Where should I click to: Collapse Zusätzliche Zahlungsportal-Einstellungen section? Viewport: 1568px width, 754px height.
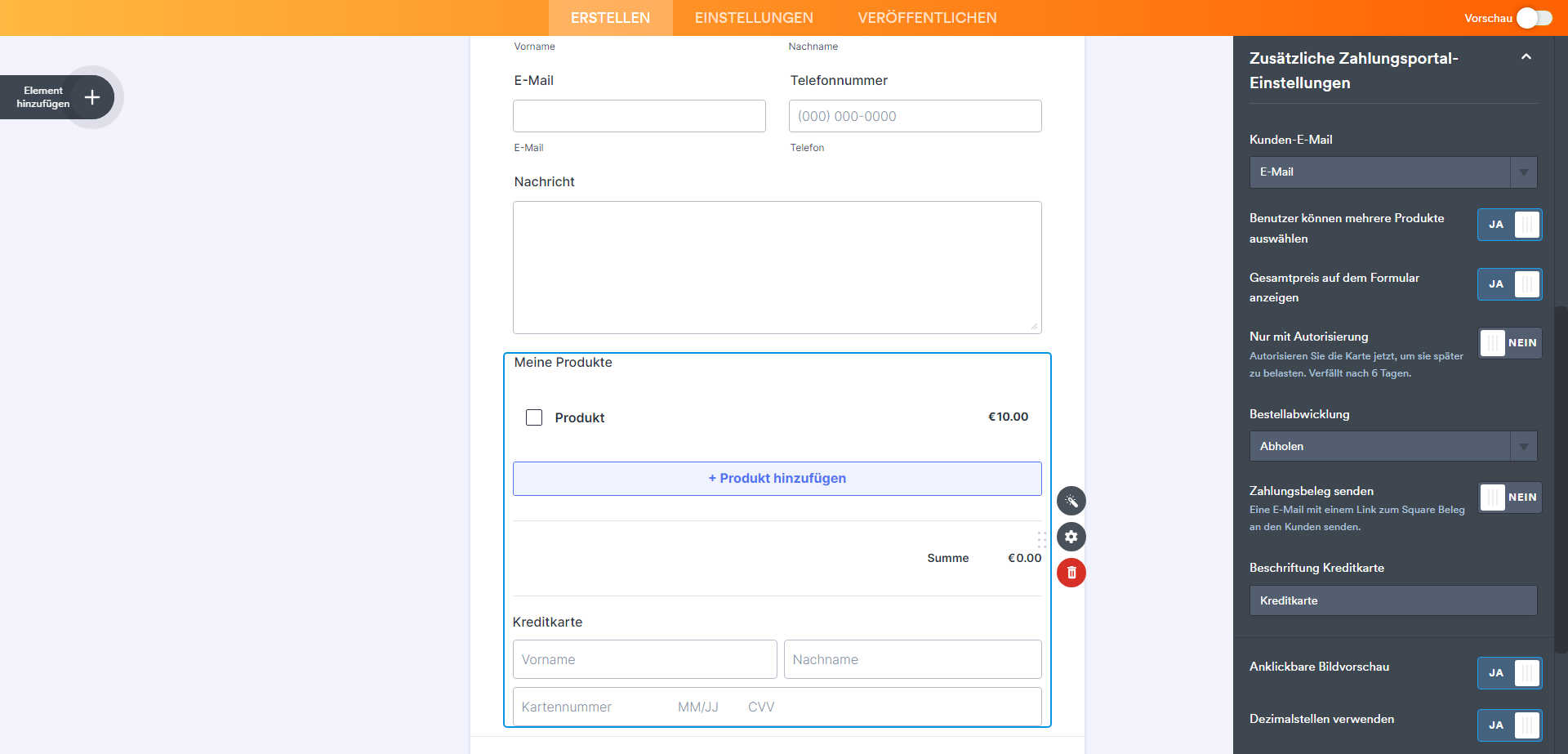(1526, 57)
